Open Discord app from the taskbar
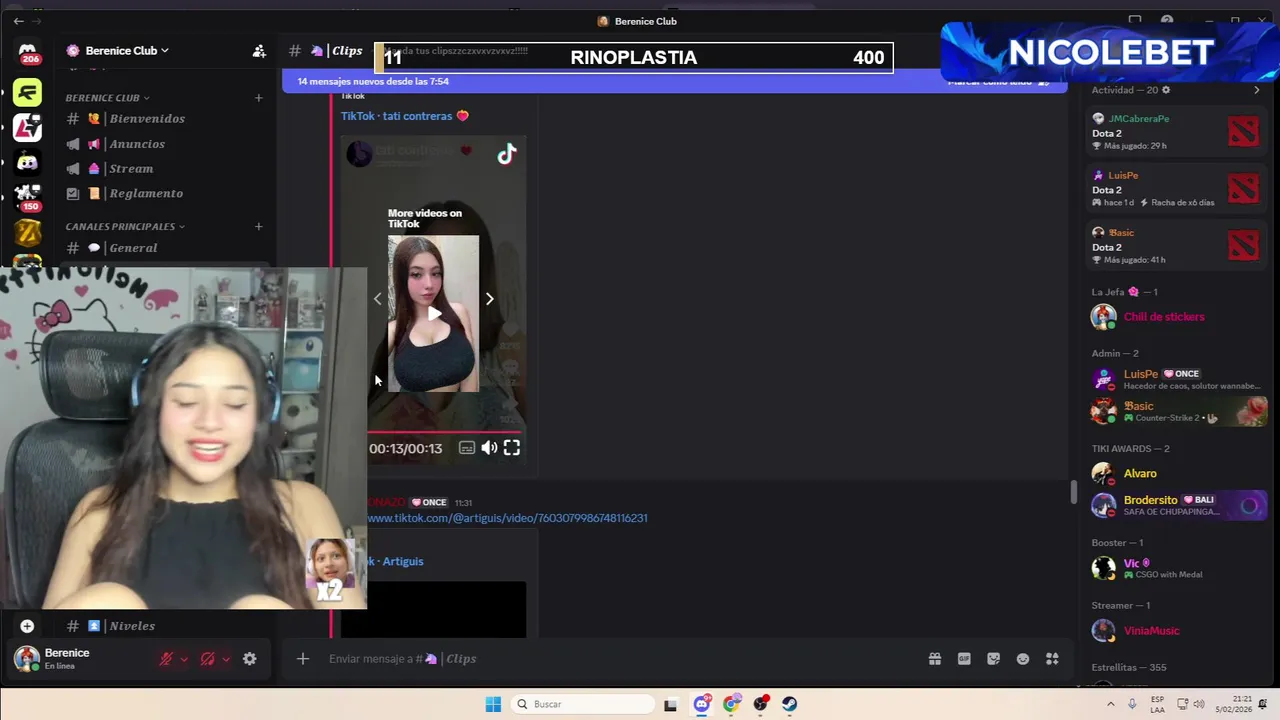The width and height of the screenshot is (1280, 720). coord(701,704)
